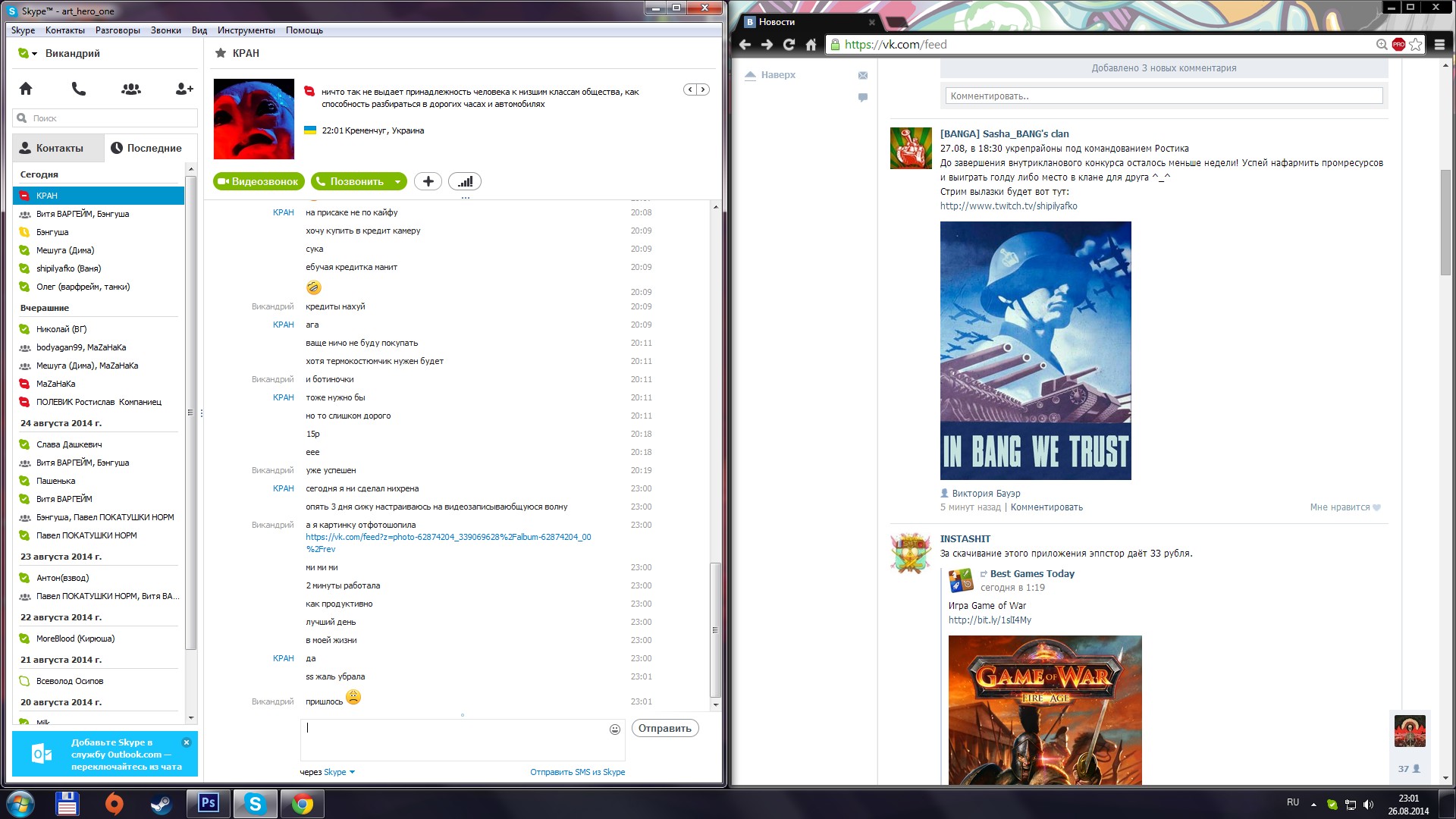Click the Skype chat vertical scrollbar thumb
This screenshot has height=819, width=1456.
[x=715, y=629]
